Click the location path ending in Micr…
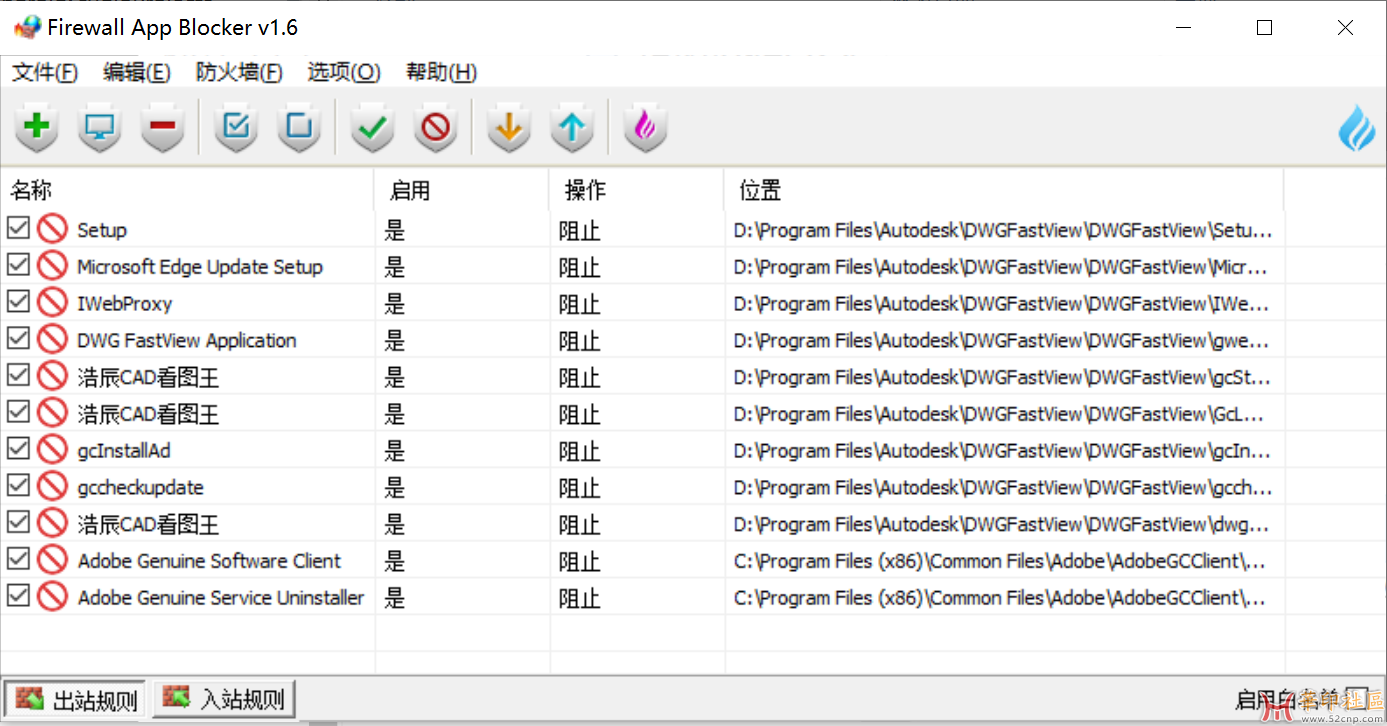1387x726 pixels. (1001, 267)
